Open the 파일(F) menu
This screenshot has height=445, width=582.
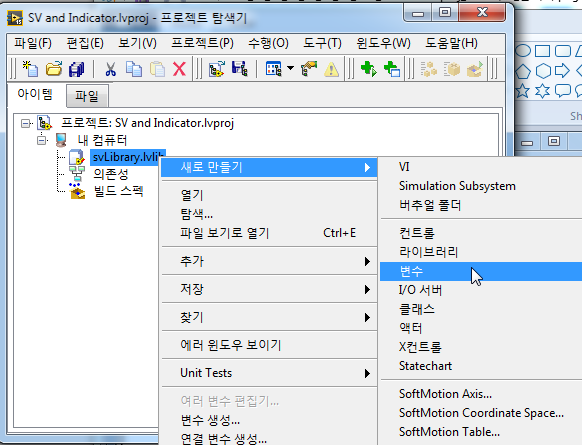tap(33, 43)
